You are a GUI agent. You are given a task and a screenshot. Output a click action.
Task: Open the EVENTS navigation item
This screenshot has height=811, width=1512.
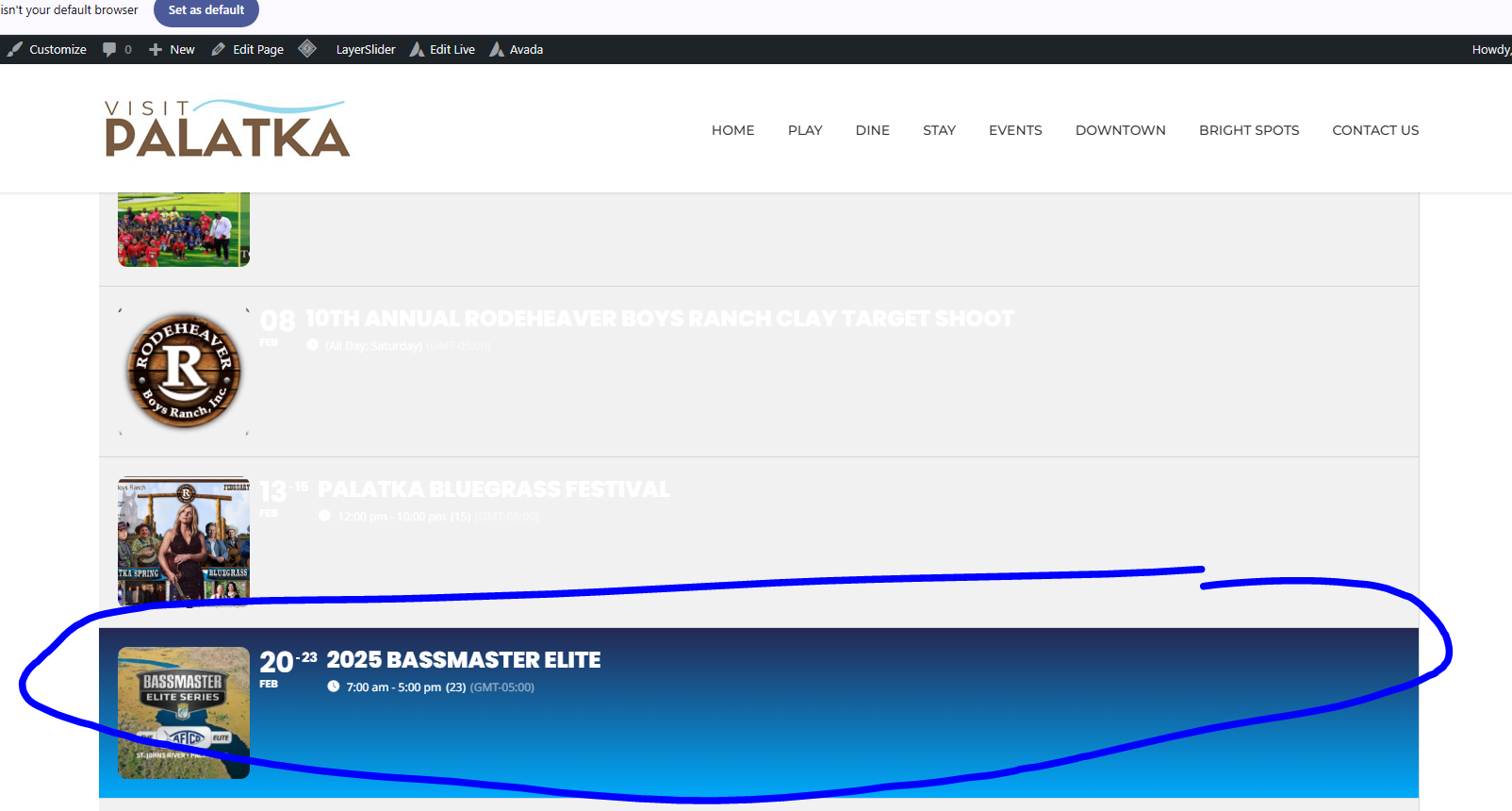[1015, 130]
